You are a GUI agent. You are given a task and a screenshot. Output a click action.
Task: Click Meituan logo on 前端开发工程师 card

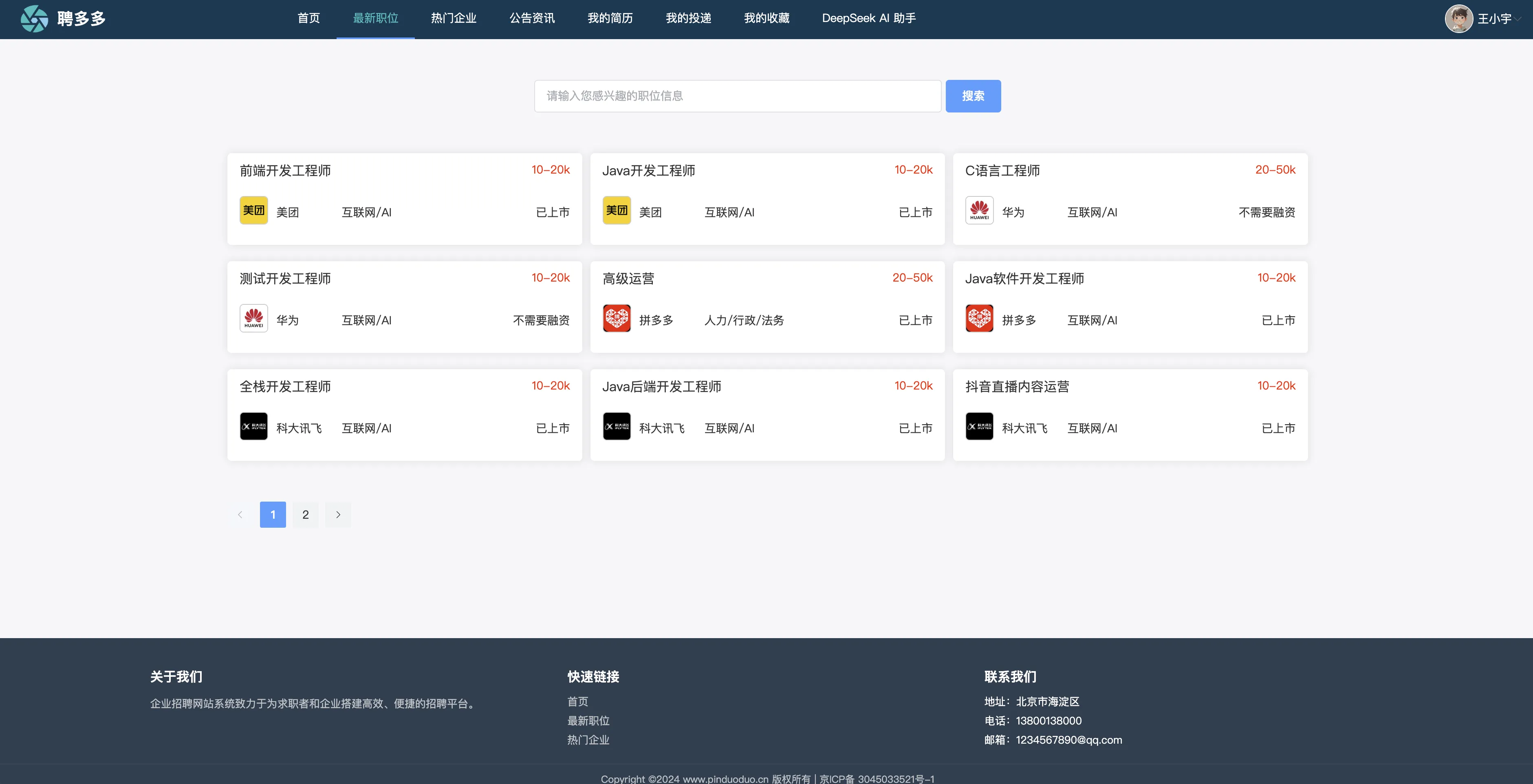point(253,211)
